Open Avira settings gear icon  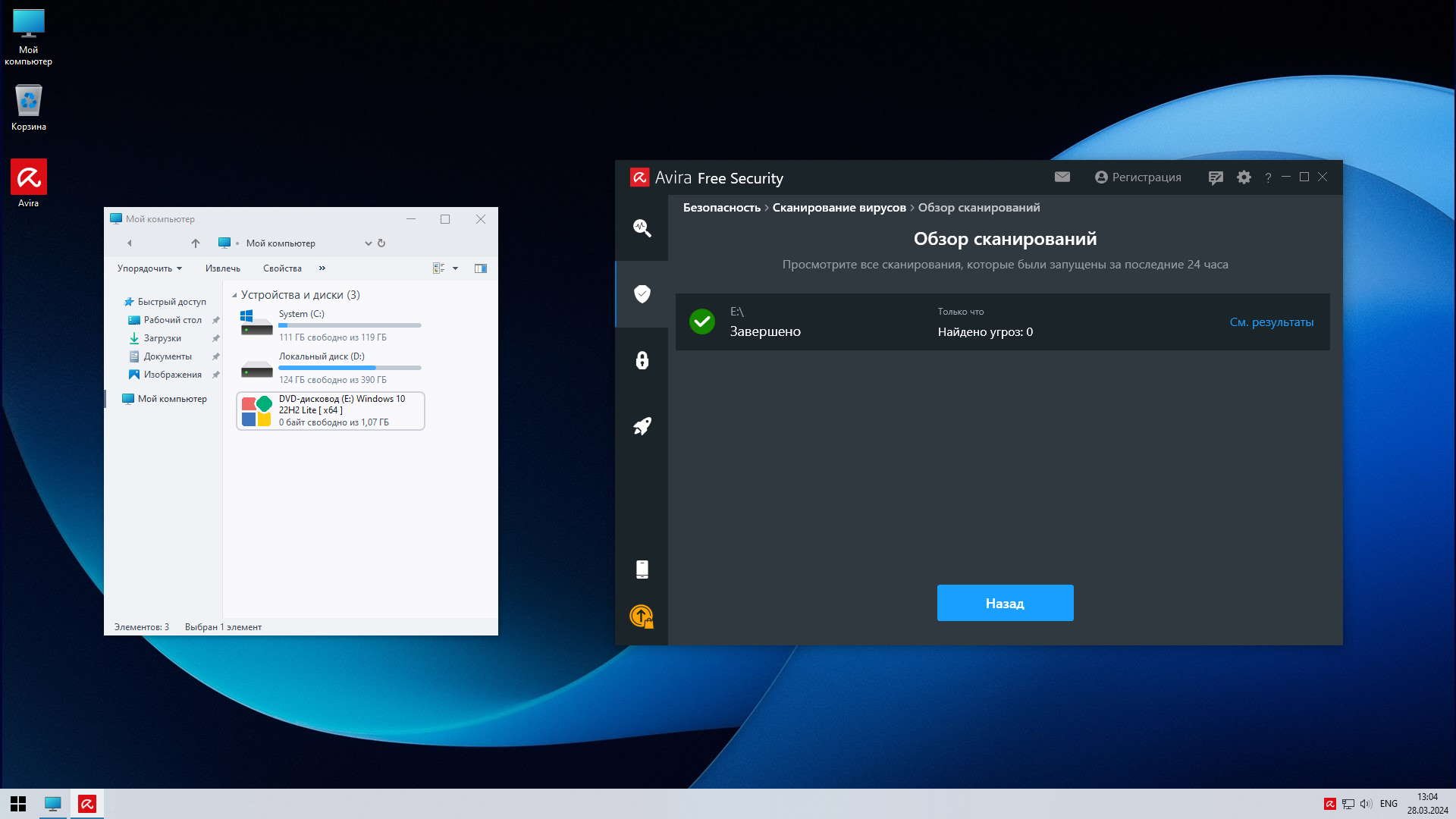tap(1244, 177)
